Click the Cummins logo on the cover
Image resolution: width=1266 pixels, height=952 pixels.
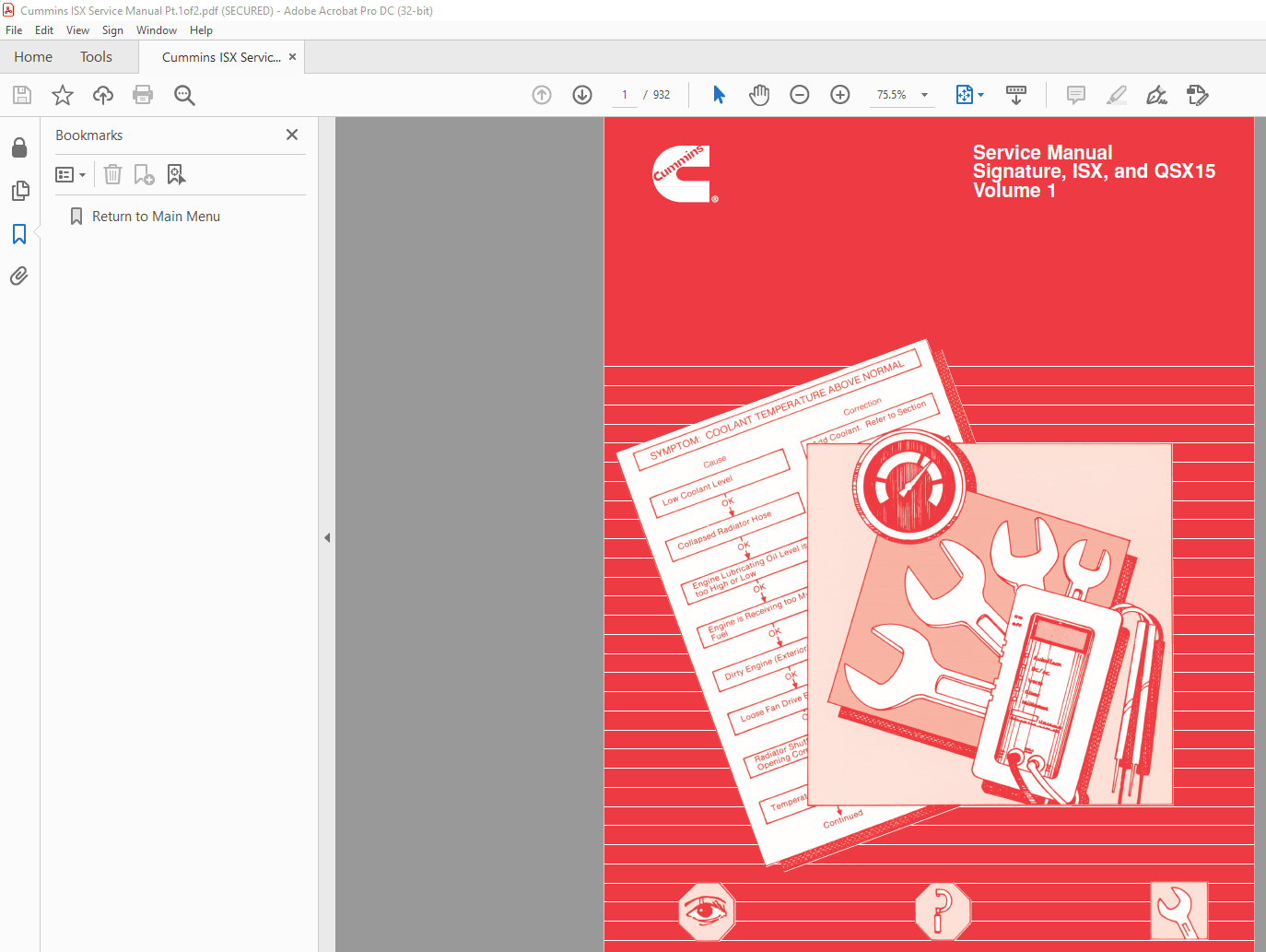[683, 173]
